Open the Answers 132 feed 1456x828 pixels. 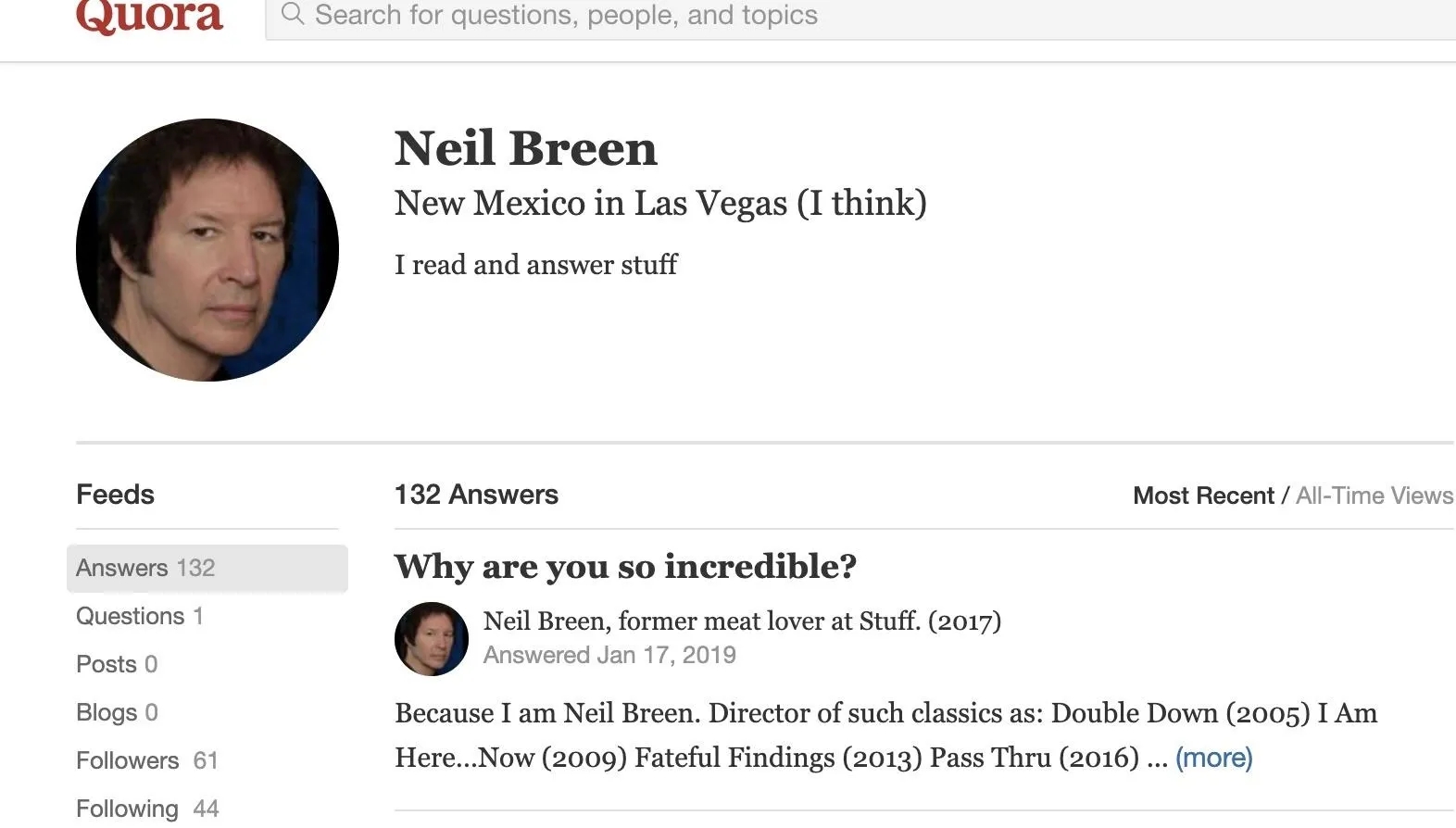coord(145,568)
